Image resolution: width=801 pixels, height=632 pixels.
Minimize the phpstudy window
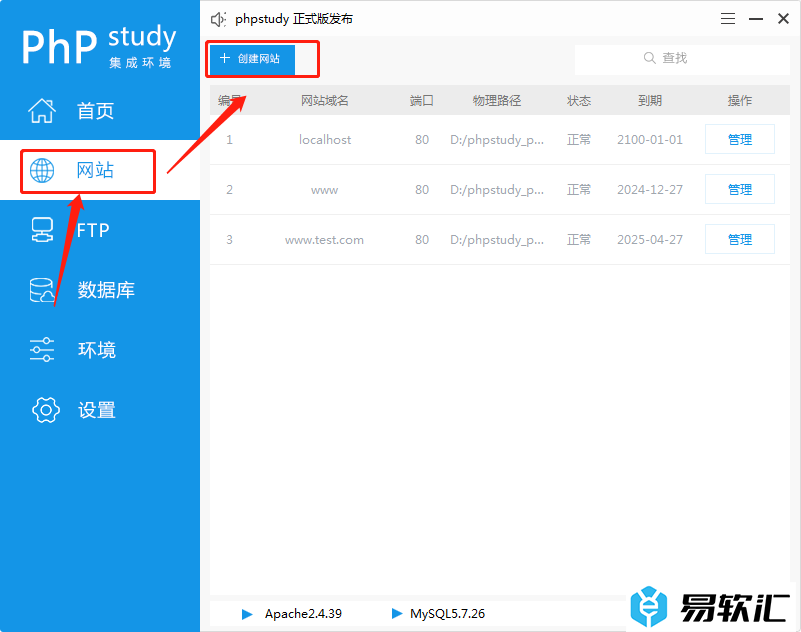tap(756, 19)
